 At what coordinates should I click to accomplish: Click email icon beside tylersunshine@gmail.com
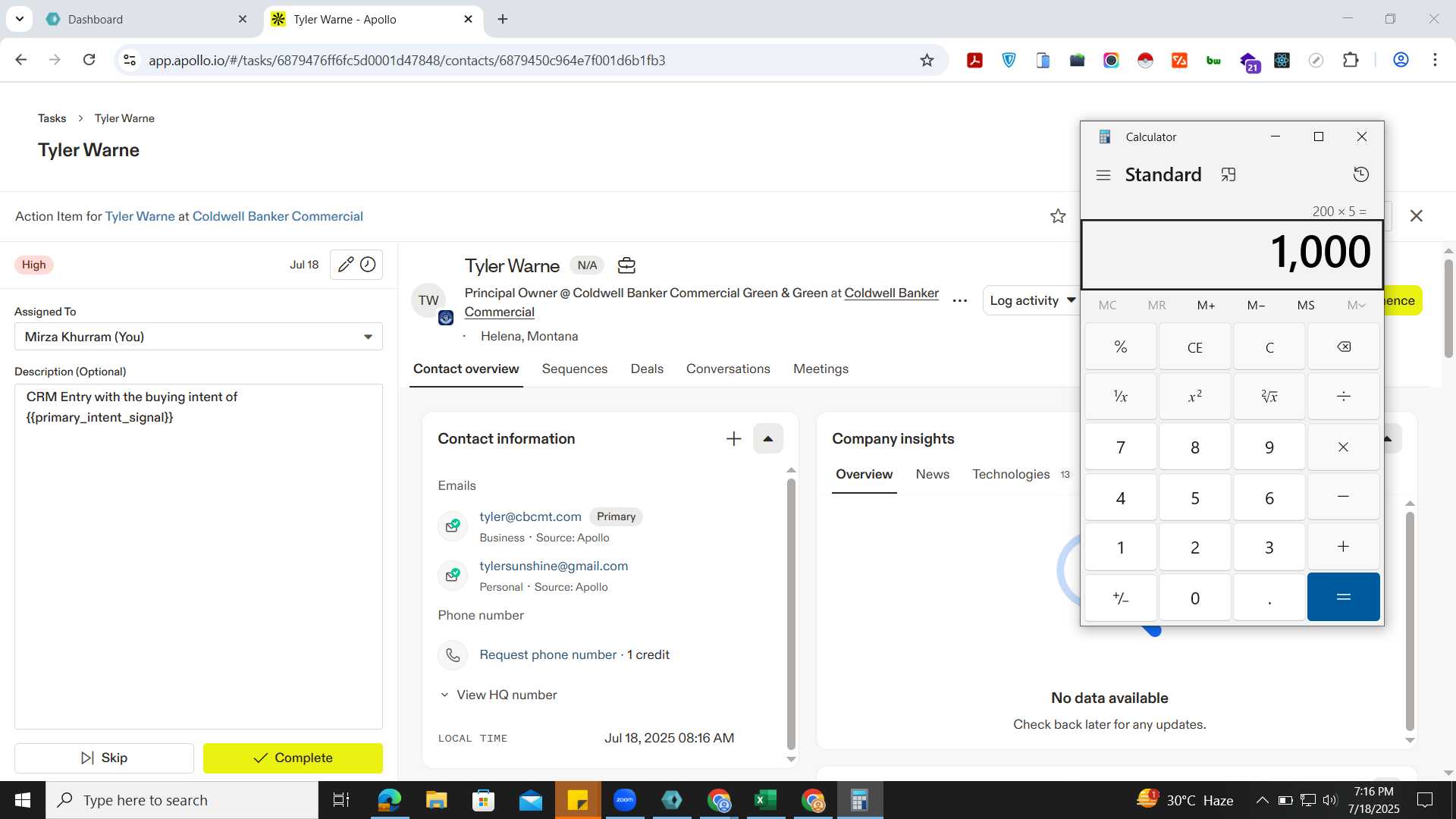pos(453,576)
